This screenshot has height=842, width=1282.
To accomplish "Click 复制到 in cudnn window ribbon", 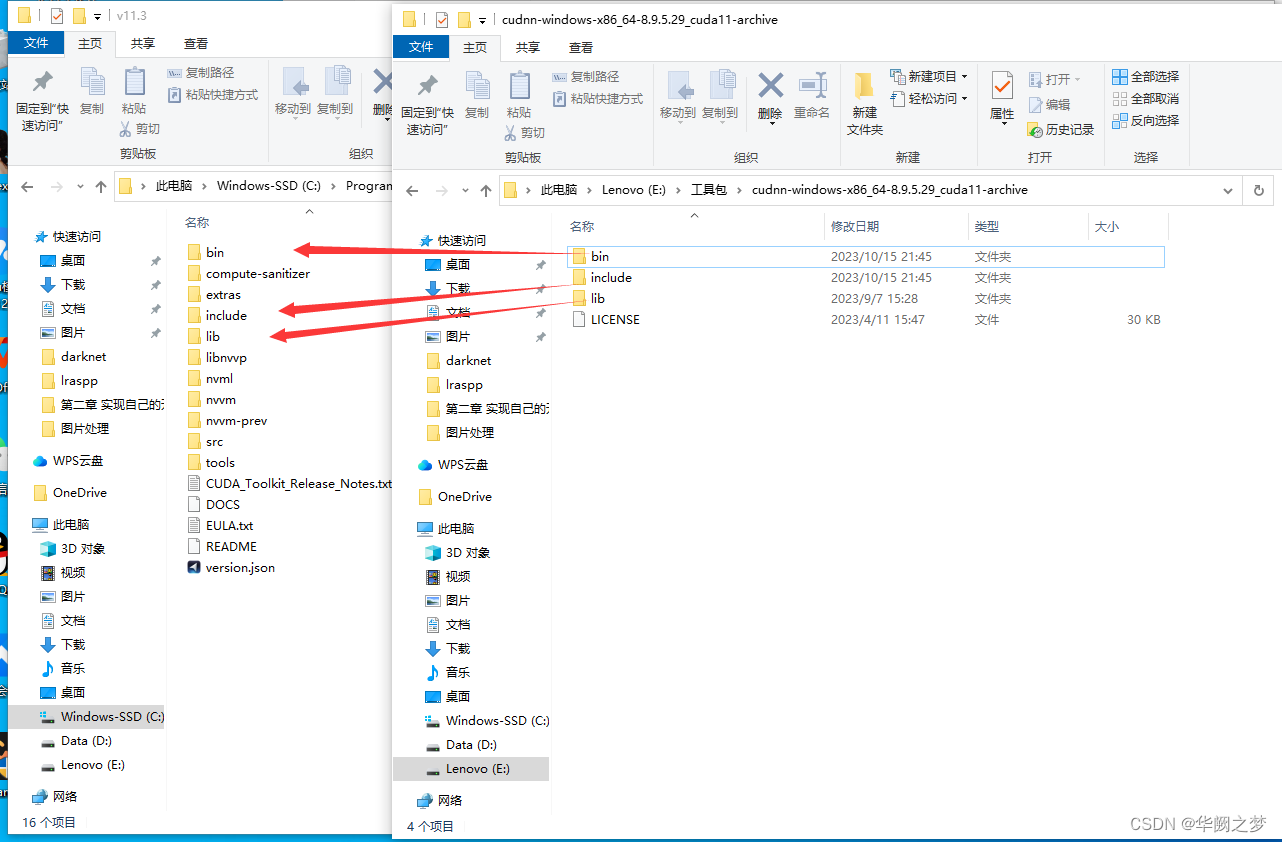I will coord(720,95).
